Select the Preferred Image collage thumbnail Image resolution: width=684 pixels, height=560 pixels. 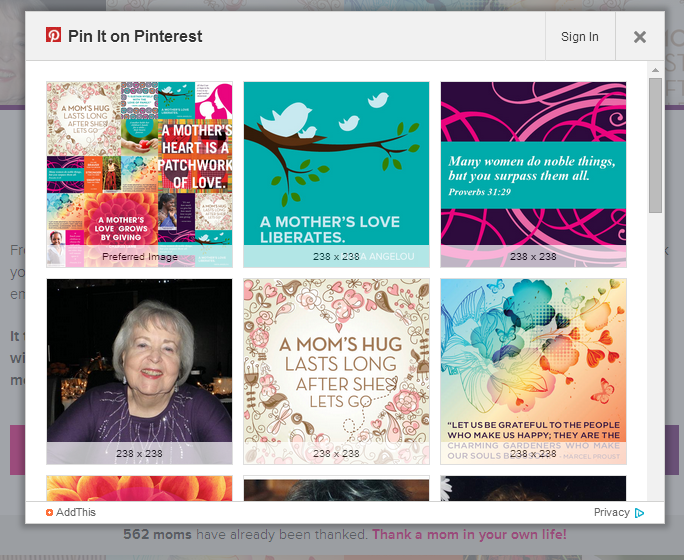click(x=140, y=174)
